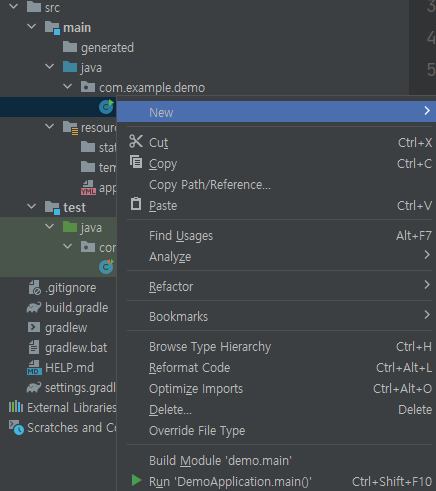Viewport: 436px width, 491px height.
Task: Collapse the java folder under main
Action: click(49, 66)
